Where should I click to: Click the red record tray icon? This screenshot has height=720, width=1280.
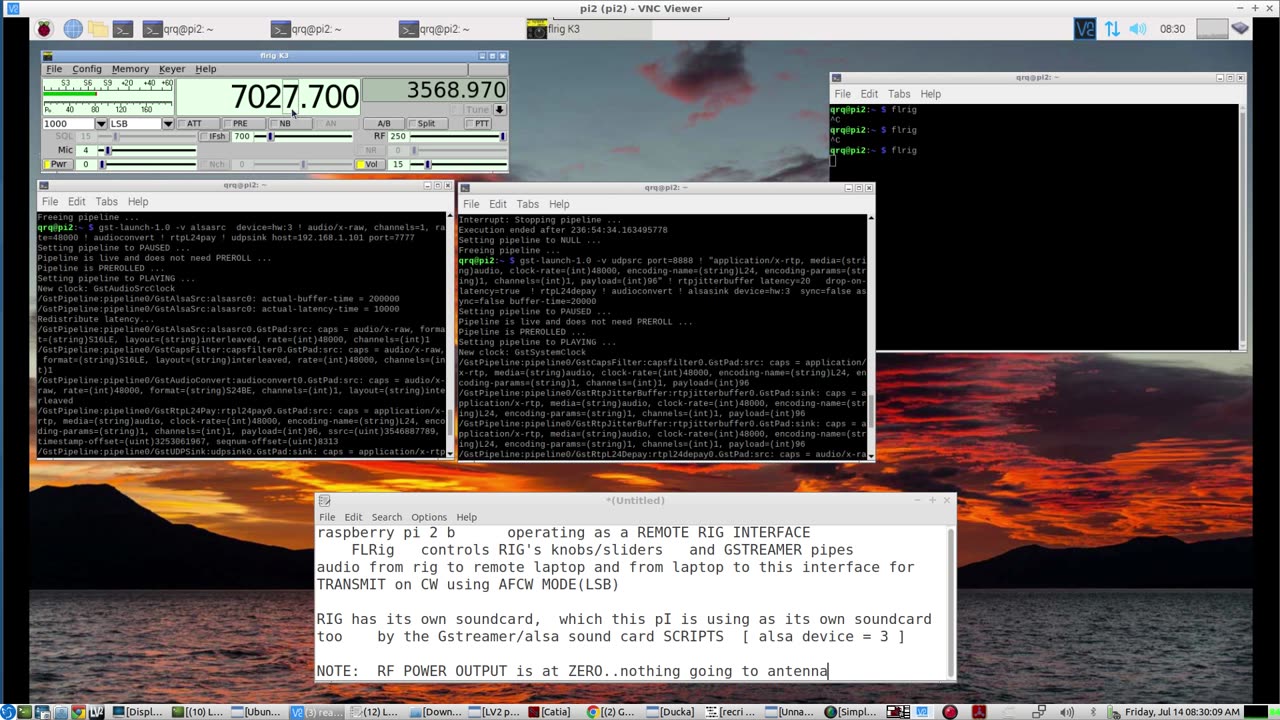coord(950,711)
